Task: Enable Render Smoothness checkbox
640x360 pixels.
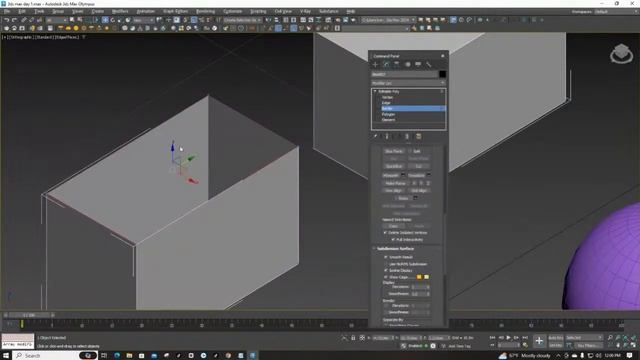Action: point(386,312)
